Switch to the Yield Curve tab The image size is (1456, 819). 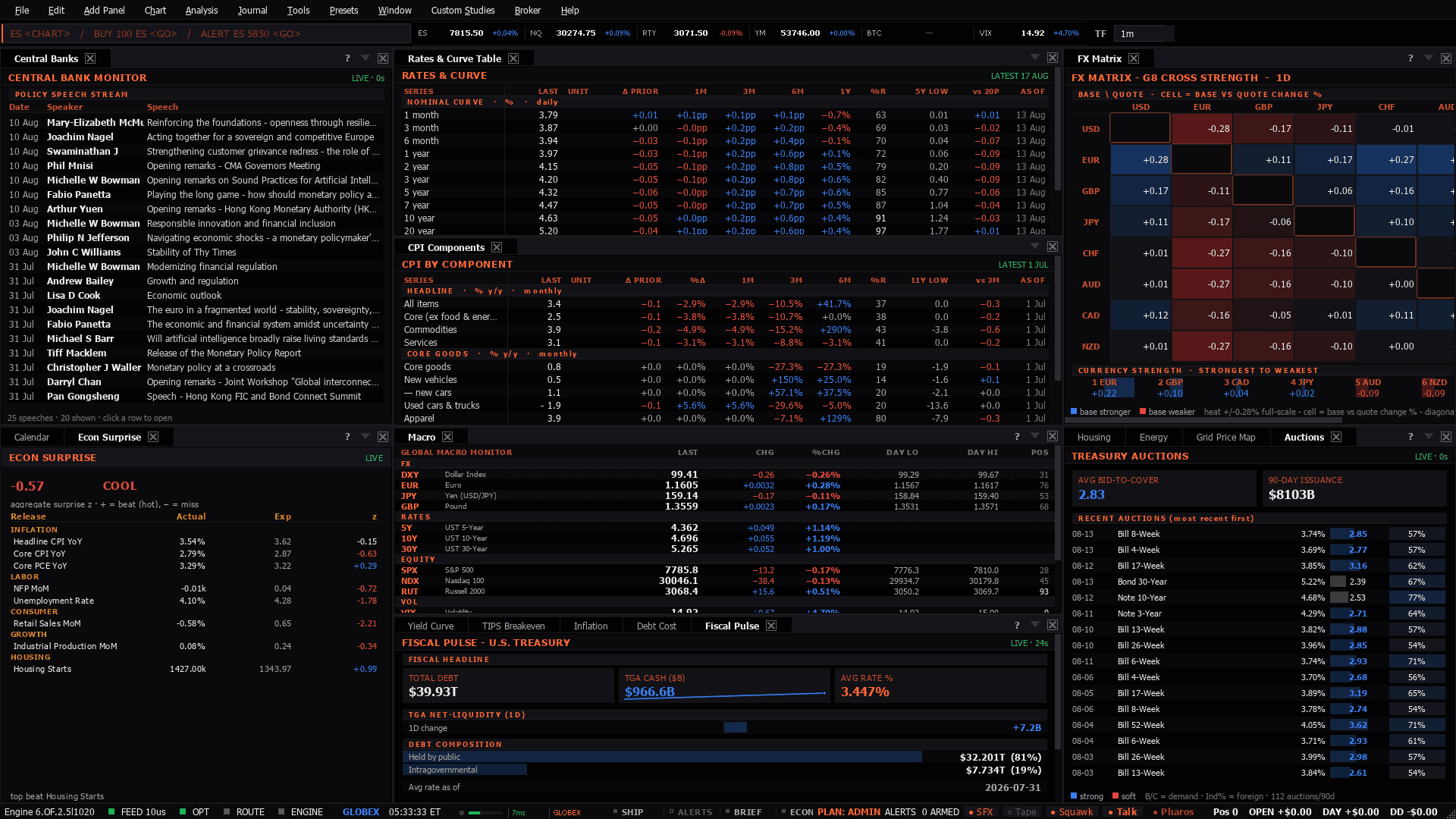tap(431, 626)
